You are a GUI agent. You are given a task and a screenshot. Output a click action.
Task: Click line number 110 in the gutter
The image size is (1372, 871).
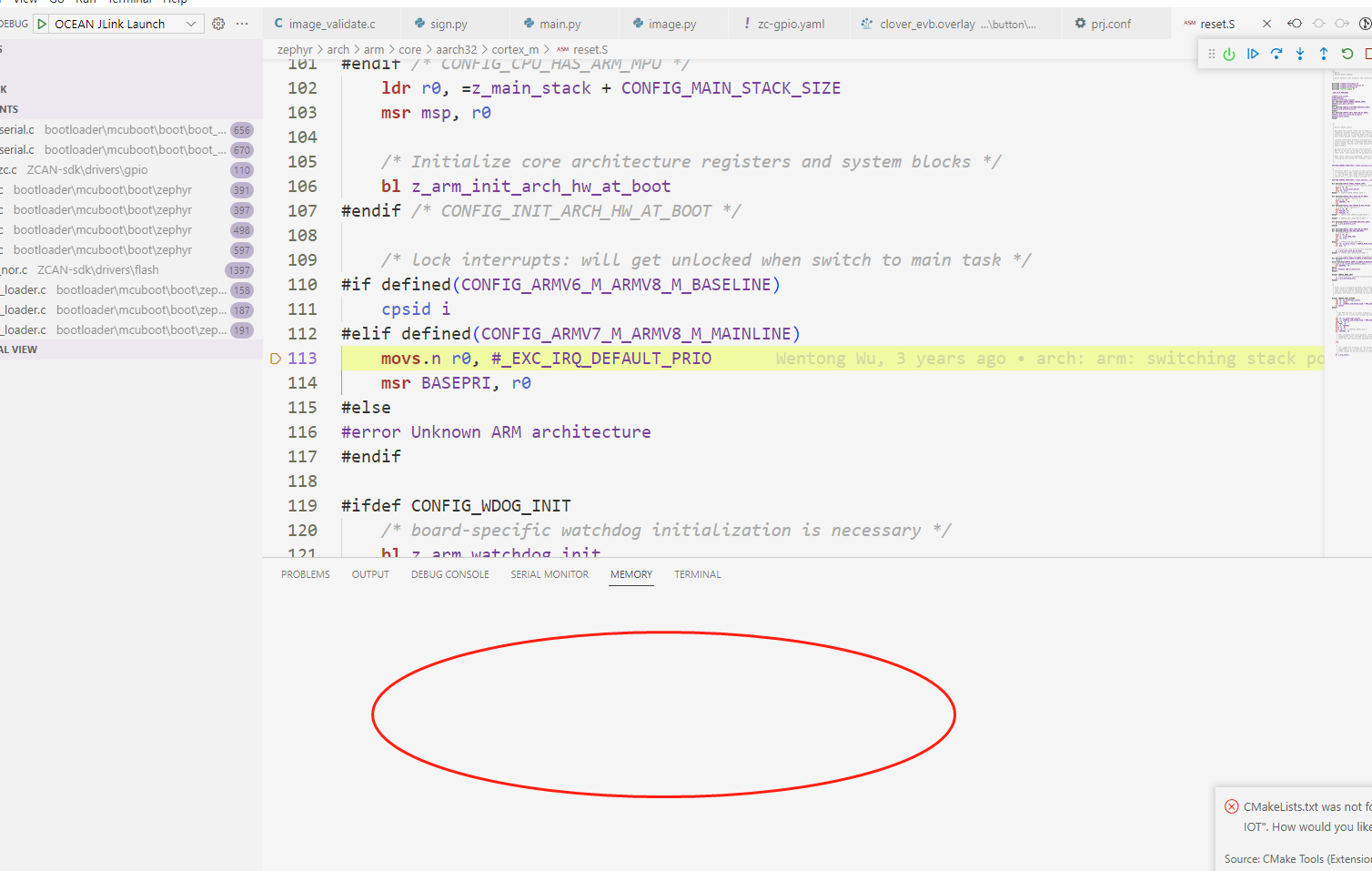tap(302, 285)
